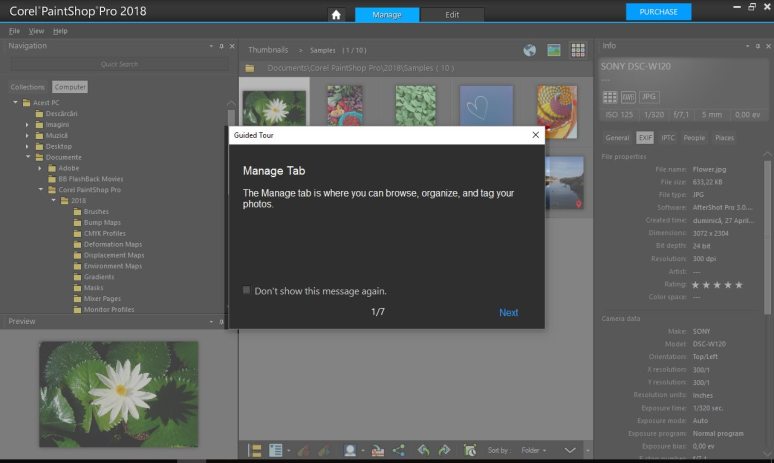Expand the Imagini folder
Screen dimensions: 774x463
[x=27, y=124]
